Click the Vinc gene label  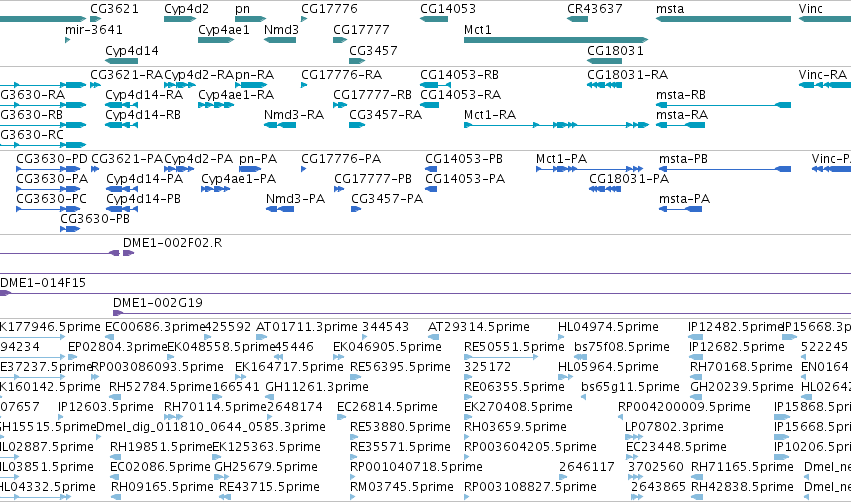(x=811, y=9)
